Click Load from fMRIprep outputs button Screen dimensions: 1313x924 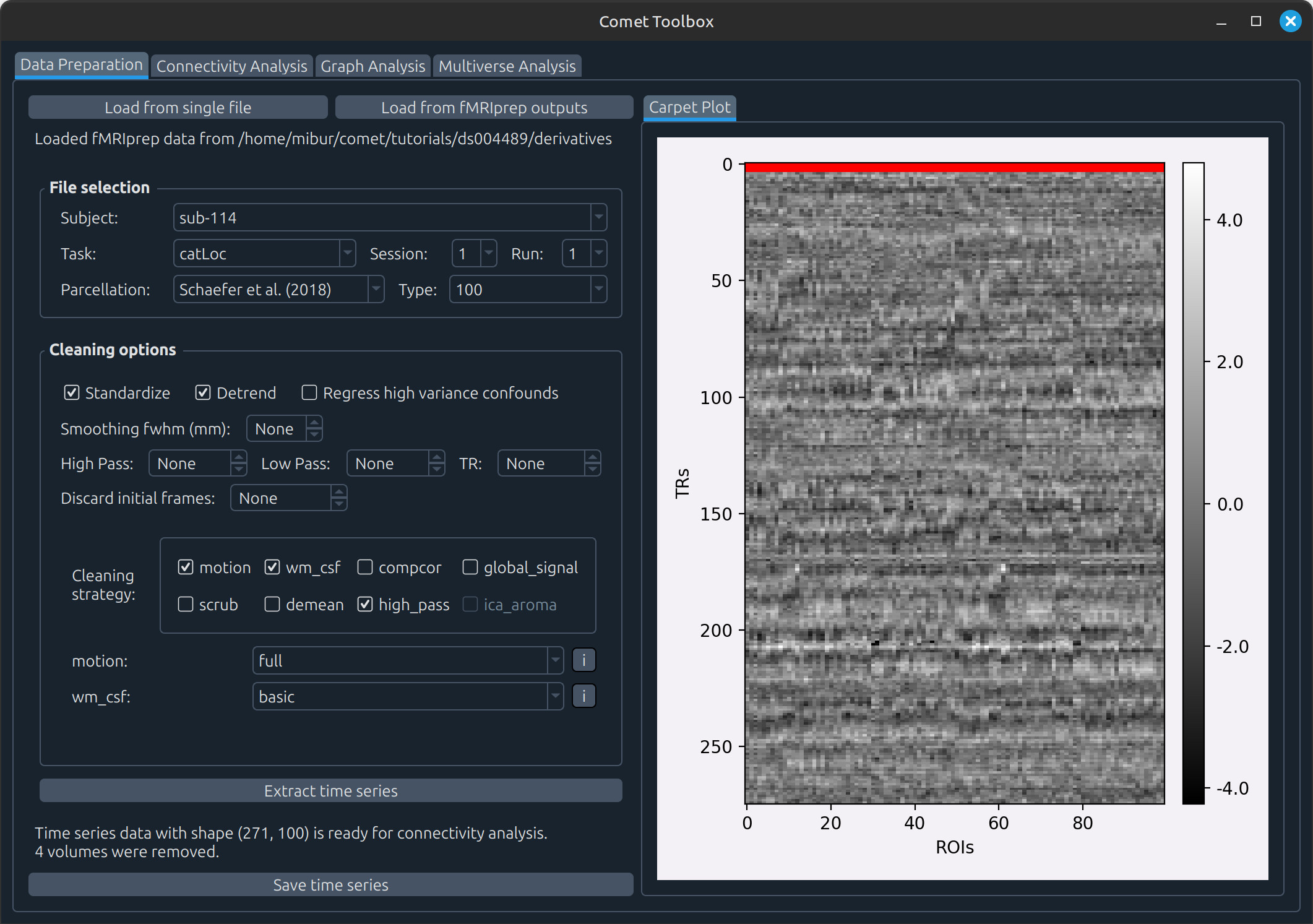tap(484, 108)
